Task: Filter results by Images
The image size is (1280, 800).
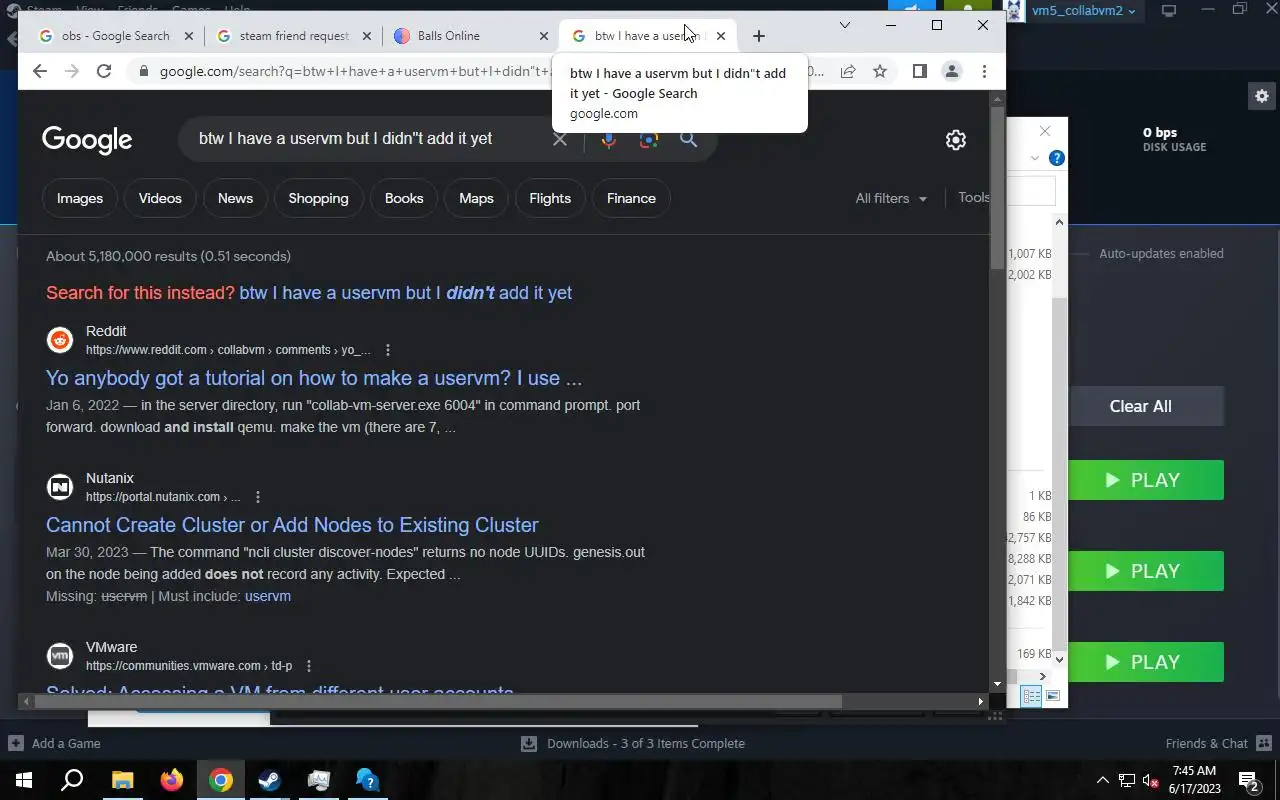Action: (x=80, y=198)
